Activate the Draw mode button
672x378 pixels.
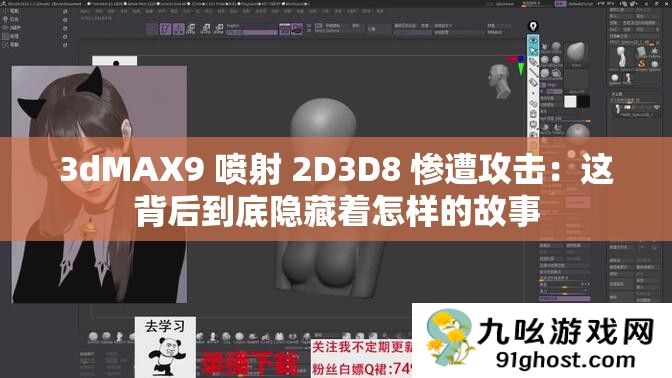(x=179, y=29)
